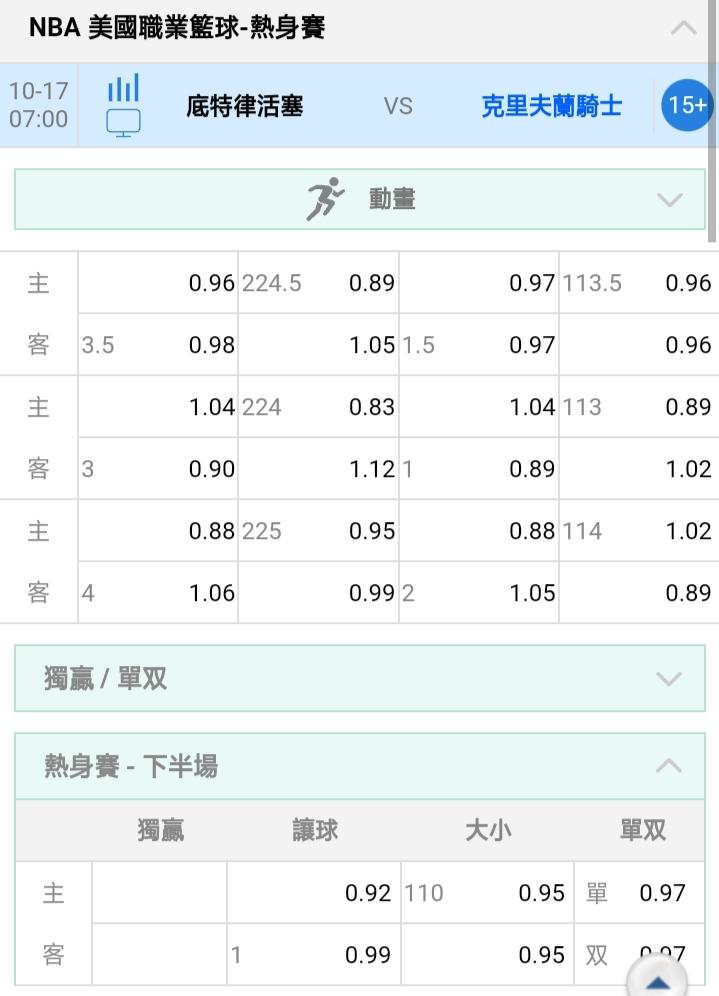
Task: Open team 底特律活塞
Action: [245, 106]
